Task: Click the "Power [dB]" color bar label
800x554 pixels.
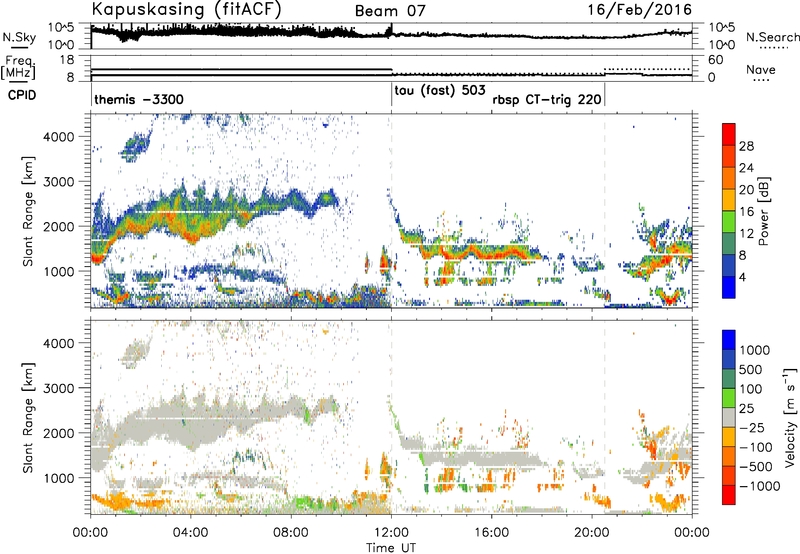Action: 763,211
